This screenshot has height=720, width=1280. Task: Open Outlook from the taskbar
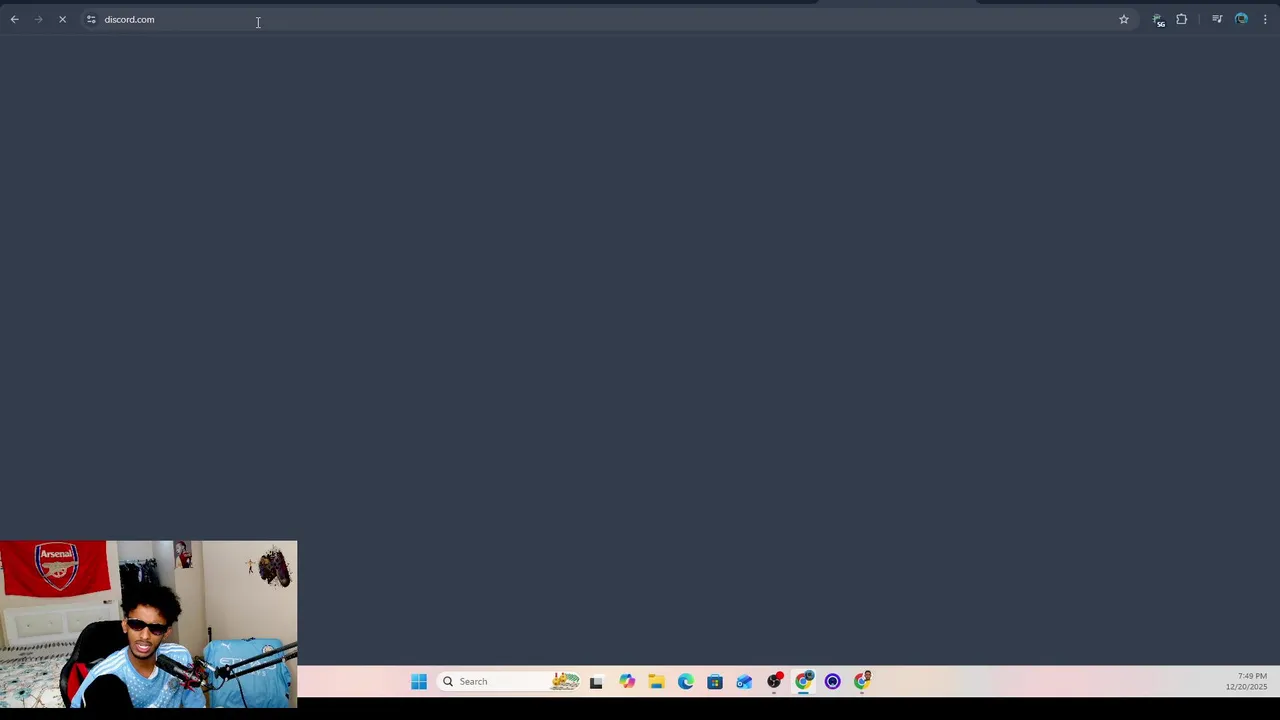(744, 682)
